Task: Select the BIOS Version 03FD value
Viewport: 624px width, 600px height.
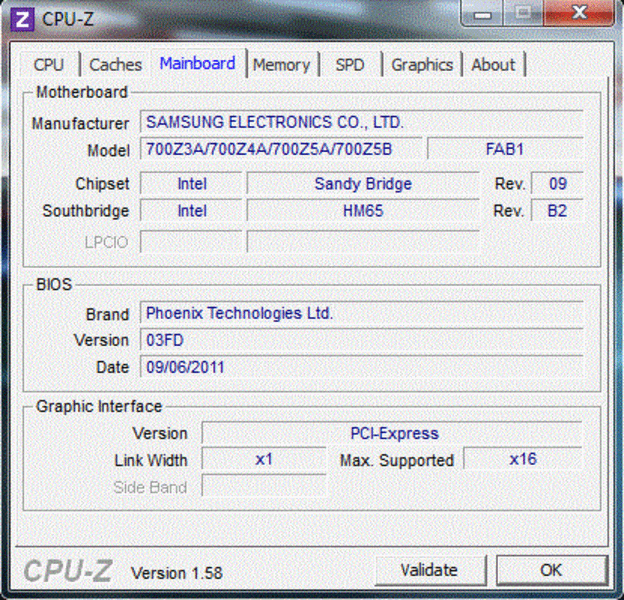Action: click(361, 340)
